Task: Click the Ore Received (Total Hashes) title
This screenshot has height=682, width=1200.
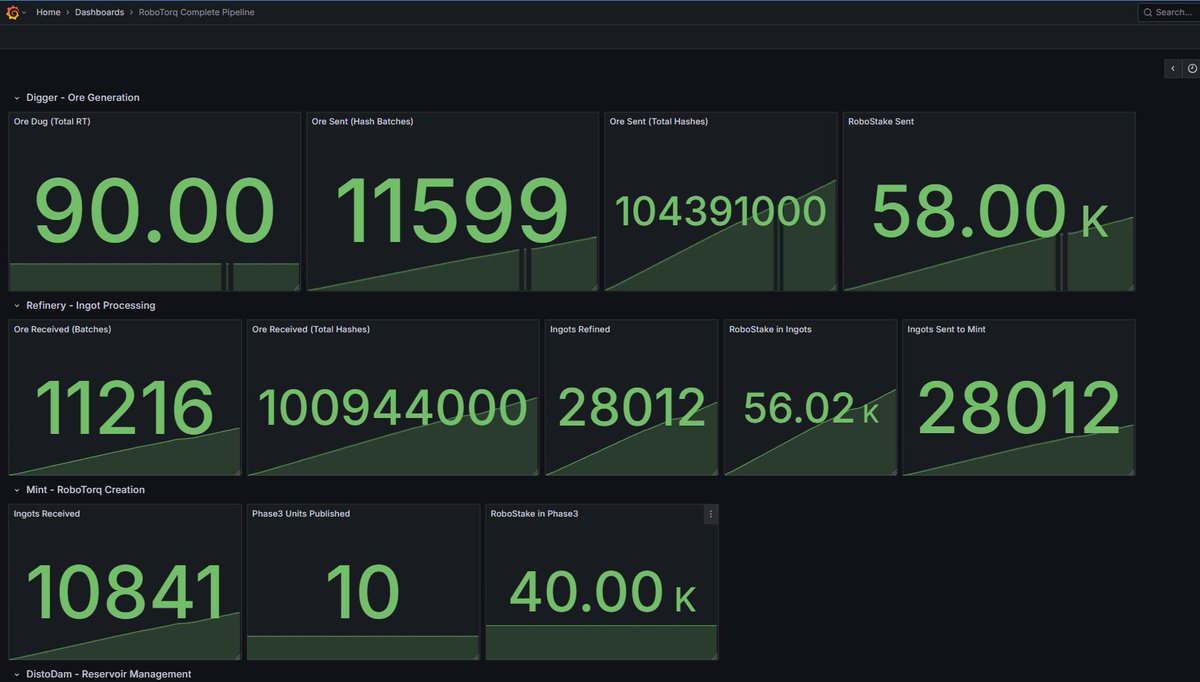Action: point(311,329)
